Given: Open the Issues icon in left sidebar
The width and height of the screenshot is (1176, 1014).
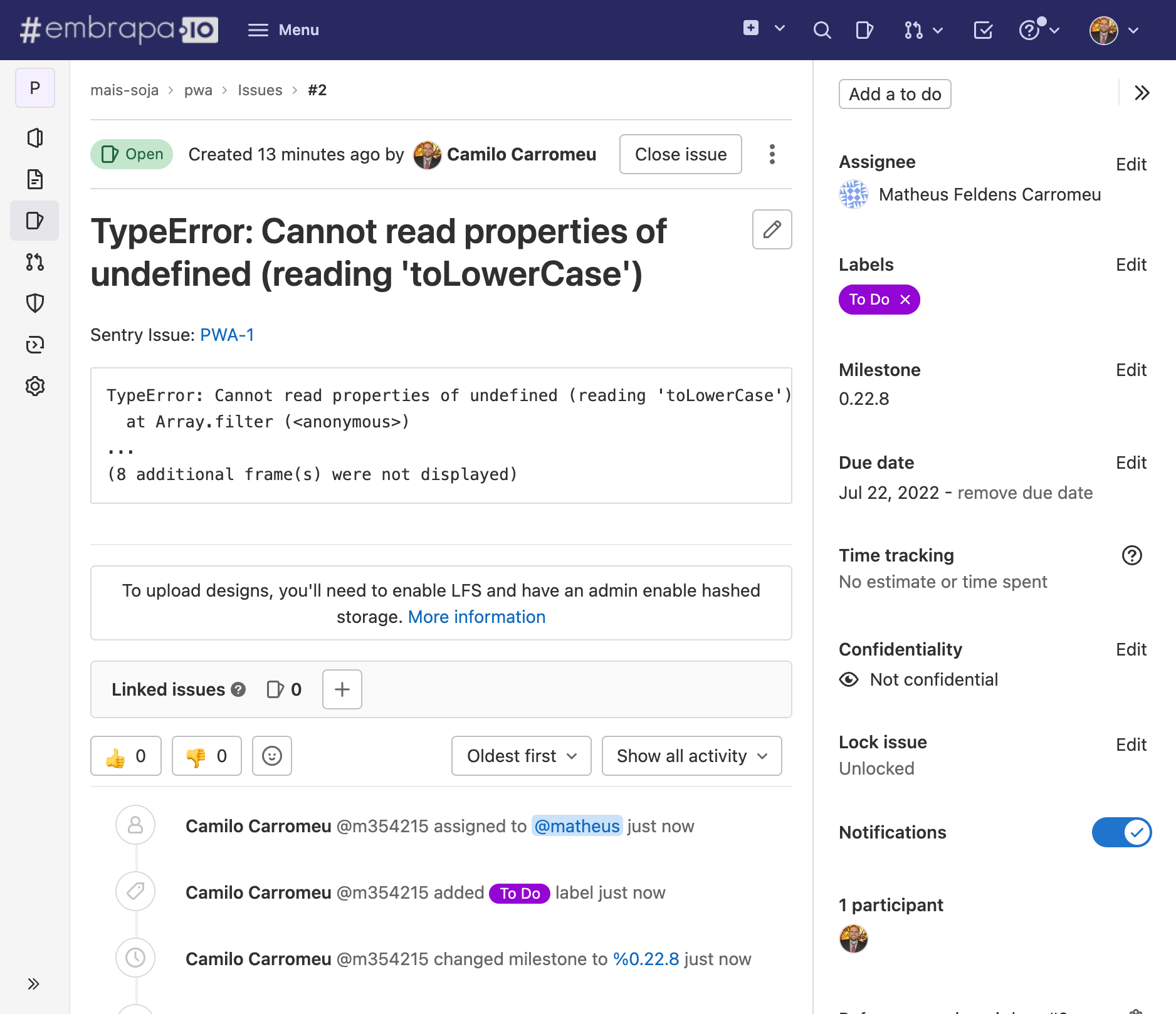Looking at the screenshot, I should (35, 221).
